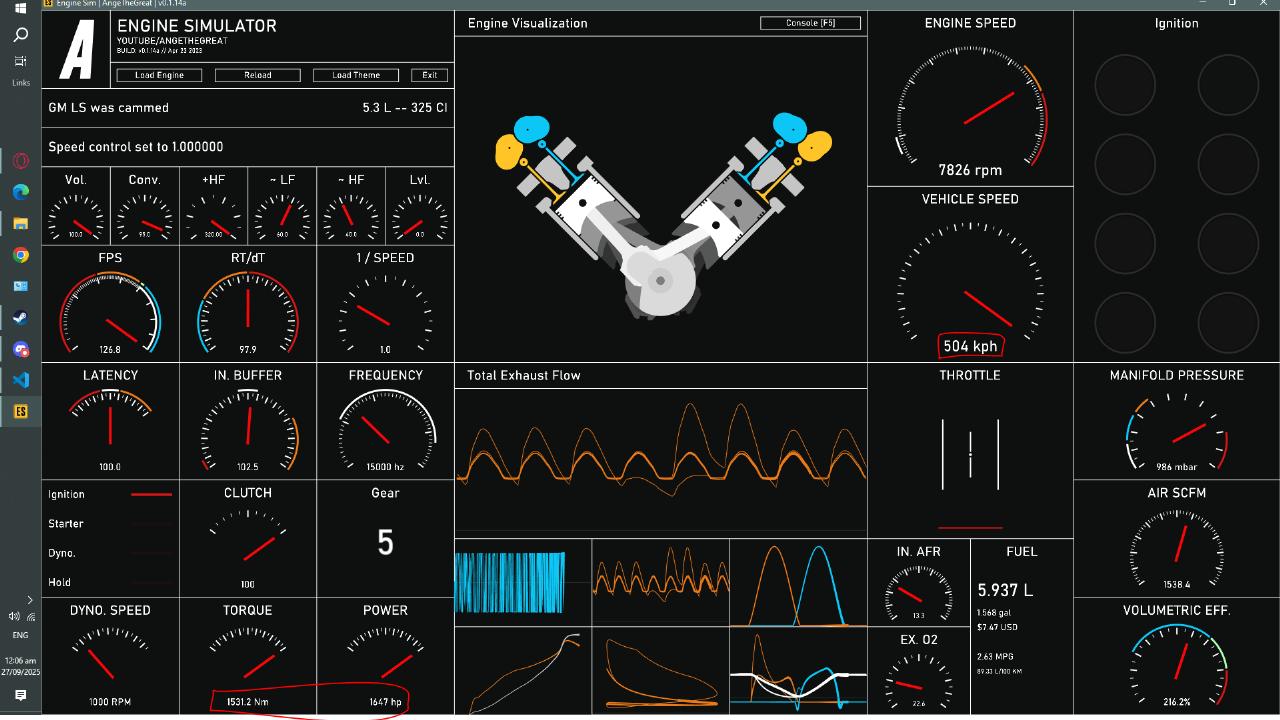Open Visual Studio Code from the taskbar
This screenshot has height=720, width=1280.
20,380
